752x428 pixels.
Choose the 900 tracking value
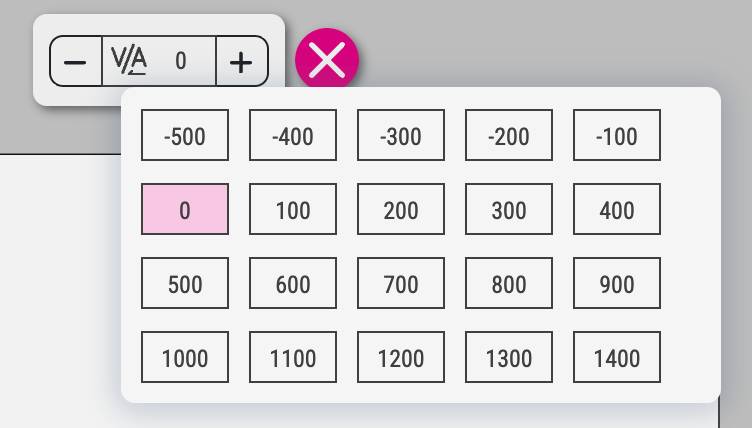pyautogui.click(x=617, y=284)
